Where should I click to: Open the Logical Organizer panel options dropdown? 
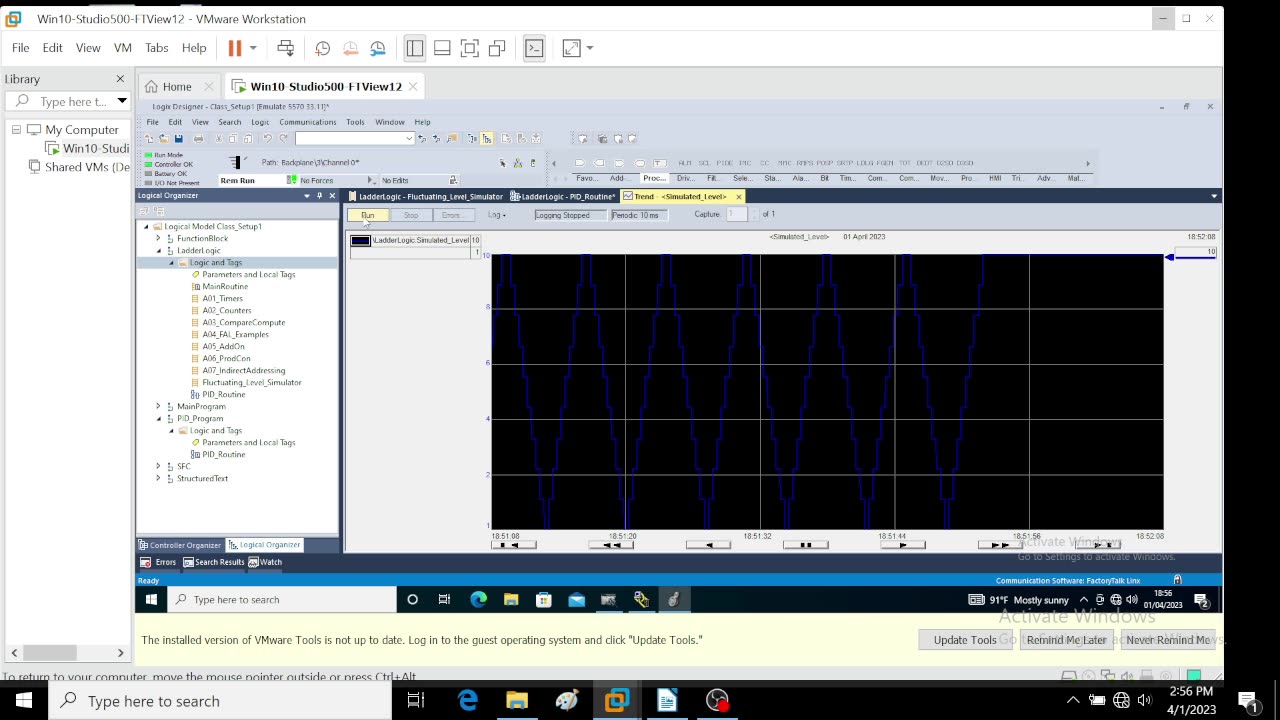[x=307, y=196]
